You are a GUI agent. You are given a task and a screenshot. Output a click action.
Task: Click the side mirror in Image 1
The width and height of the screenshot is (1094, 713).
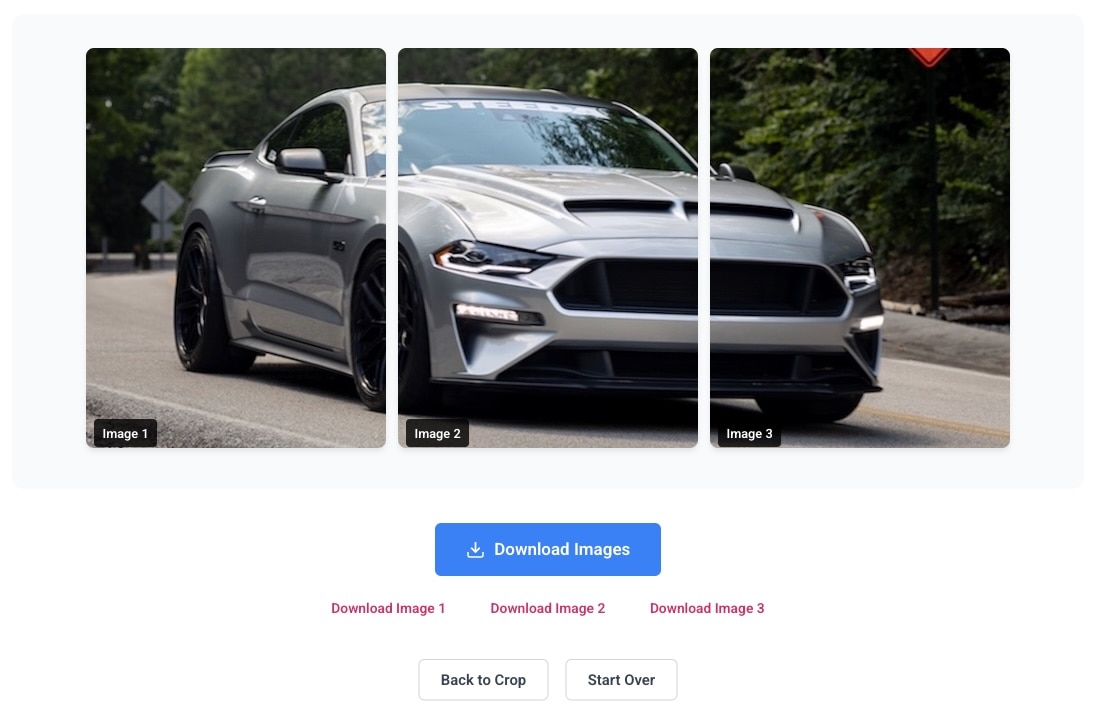tap(305, 164)
